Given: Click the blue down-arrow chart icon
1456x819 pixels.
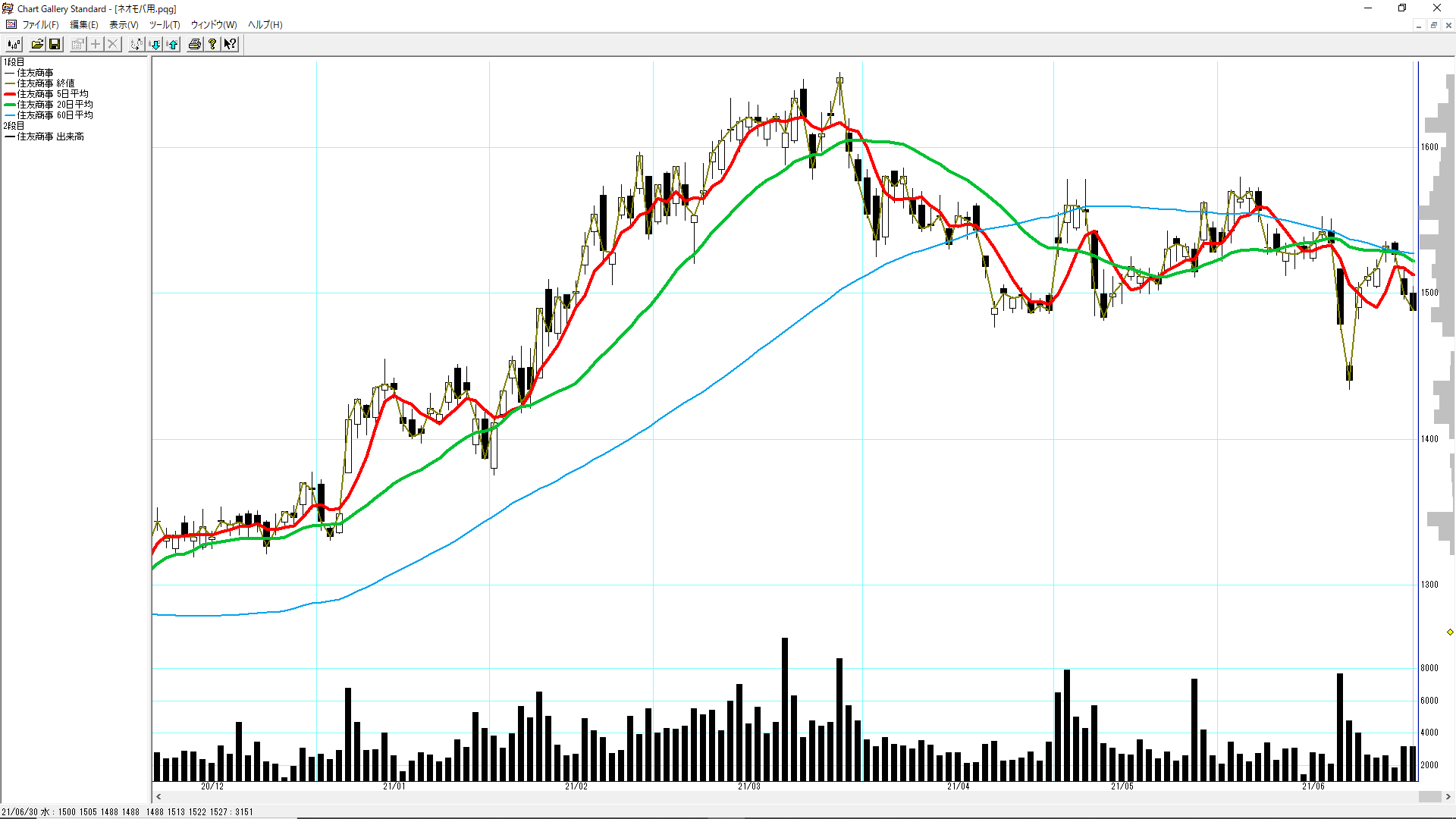Looking at the screenshot, I should pyautogui.click(x=155, y=44).
